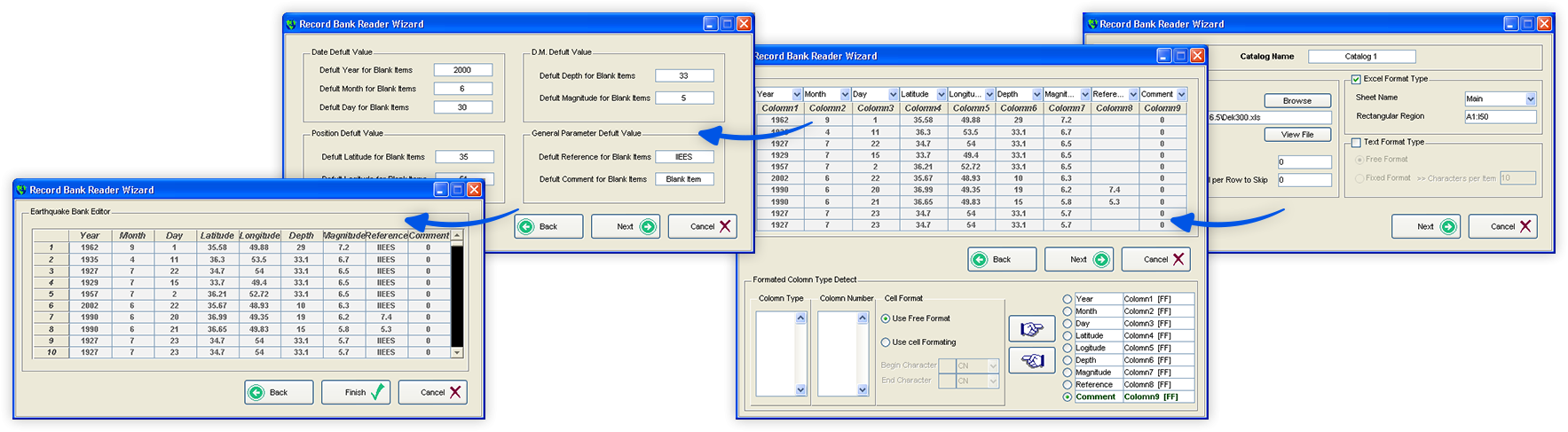
Task: Click the View File button
Action: pos(1296,135)
